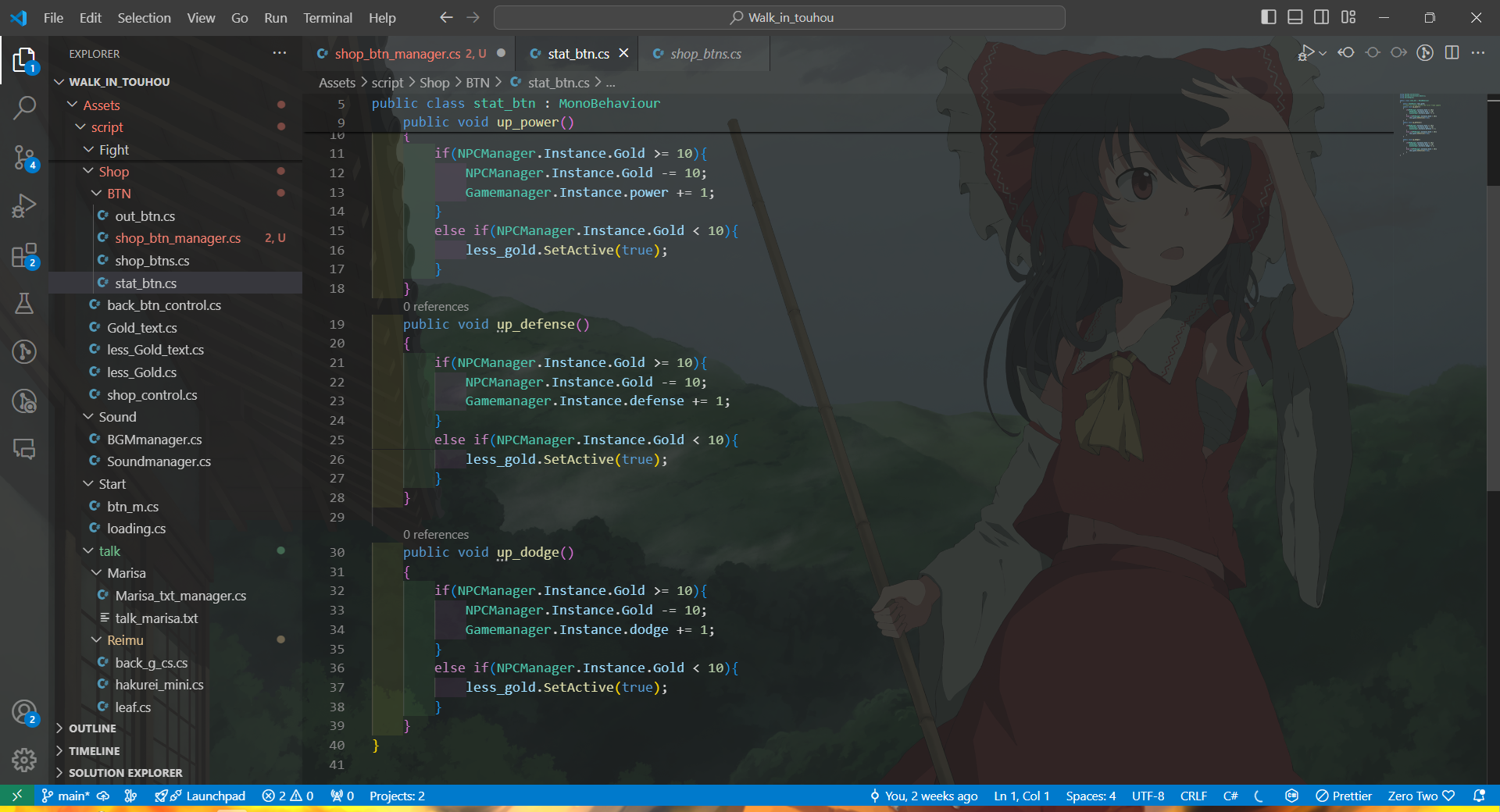The height and width of the screenshot is (812, 1500).
Task: Open the Search view in the activity bar
Action: 24,108
